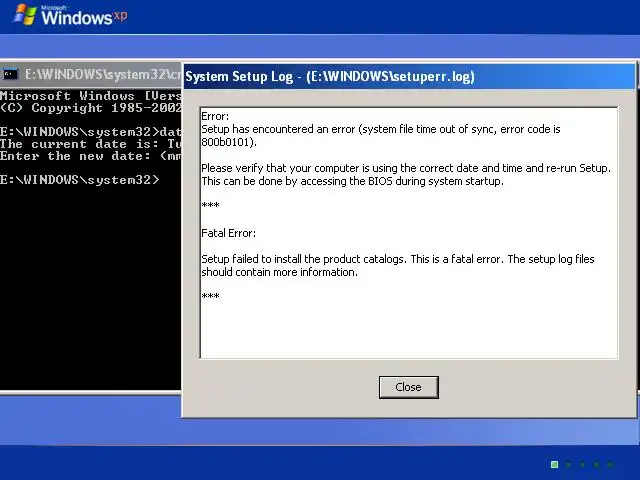Click the Copyright 1985-2002 console line
Screen dimensions: 640x480
click(91, 108)
